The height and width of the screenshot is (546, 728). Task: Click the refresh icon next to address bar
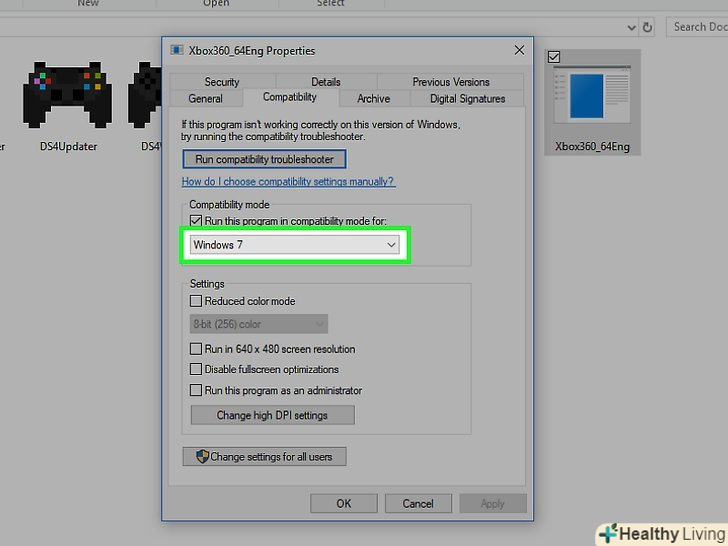(x=647, y=27)
